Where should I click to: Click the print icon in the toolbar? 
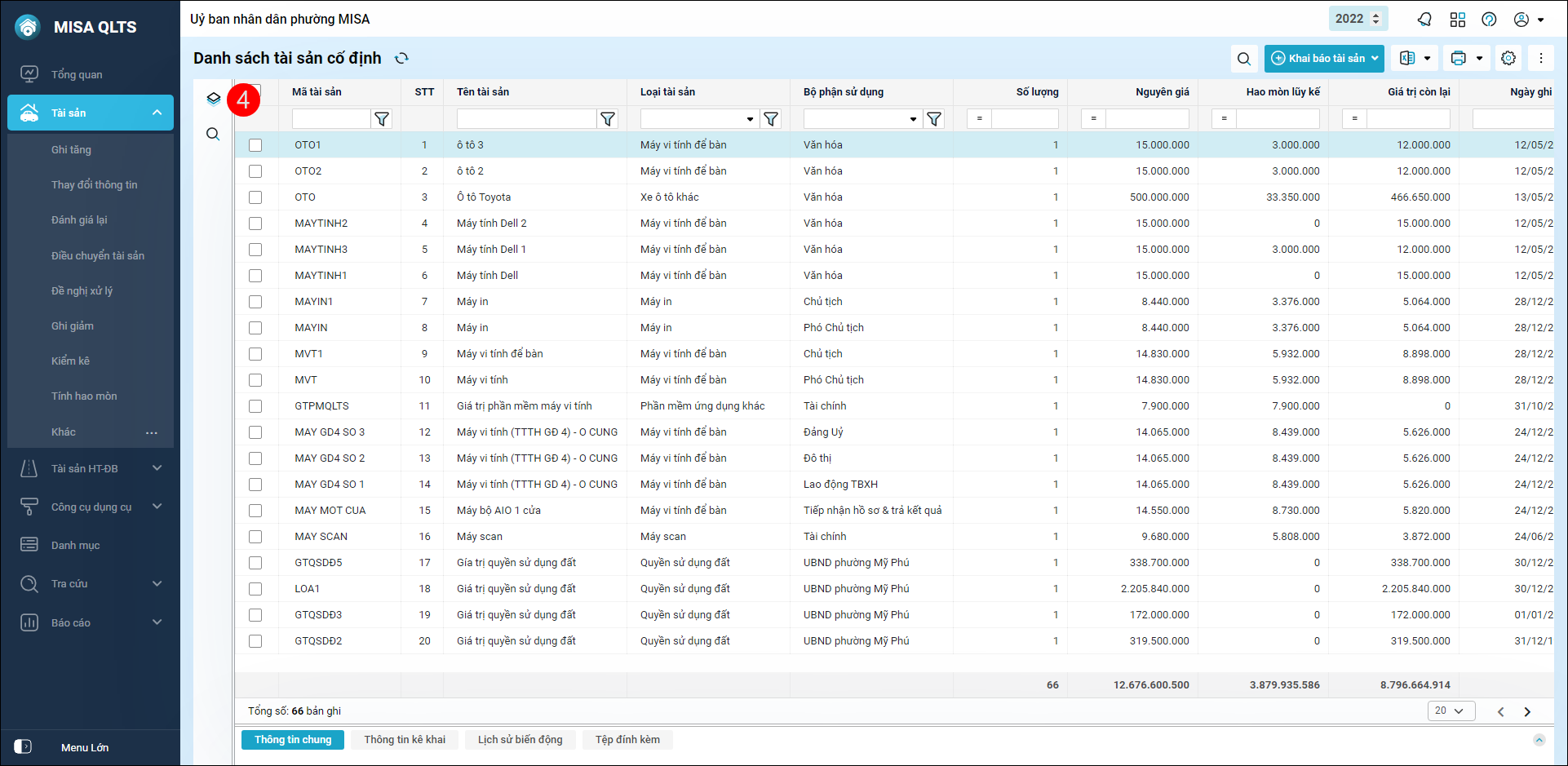click(1459, 59)
